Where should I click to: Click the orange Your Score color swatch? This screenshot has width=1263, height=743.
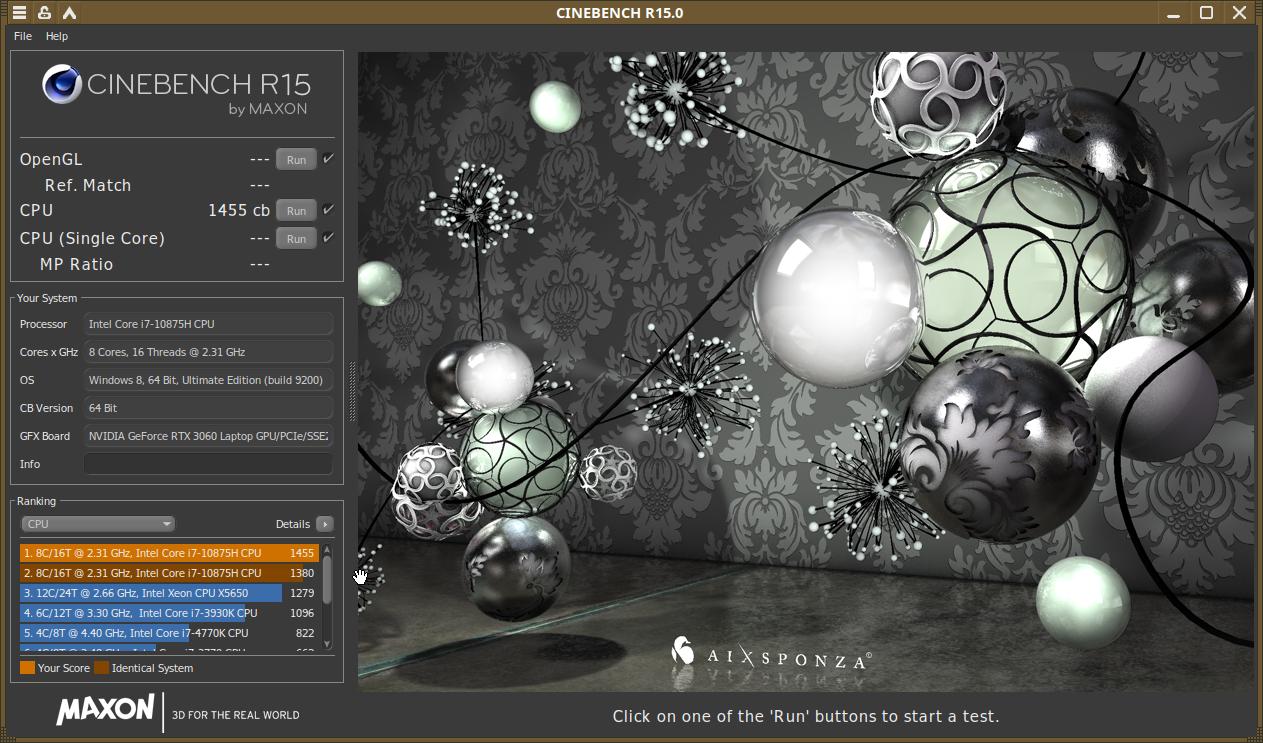click(27, 668)
